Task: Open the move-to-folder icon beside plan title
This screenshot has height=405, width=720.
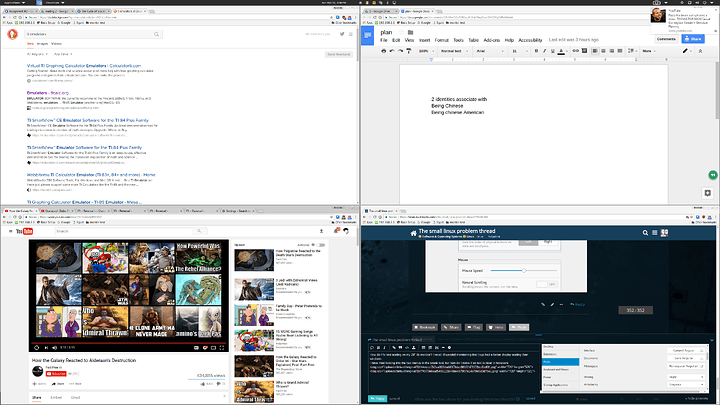Action: pos(411,32)
